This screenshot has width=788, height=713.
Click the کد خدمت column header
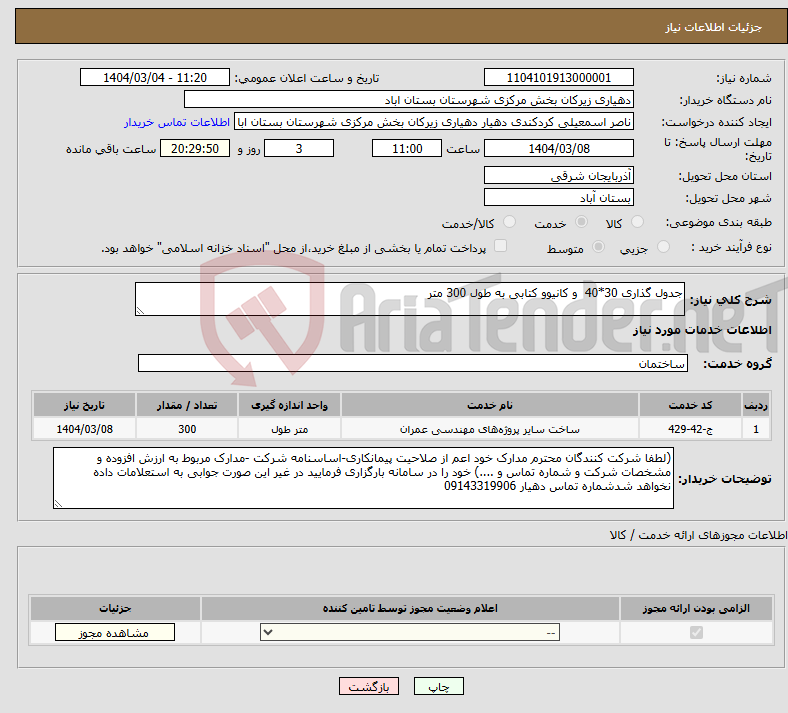coord(691,405)
